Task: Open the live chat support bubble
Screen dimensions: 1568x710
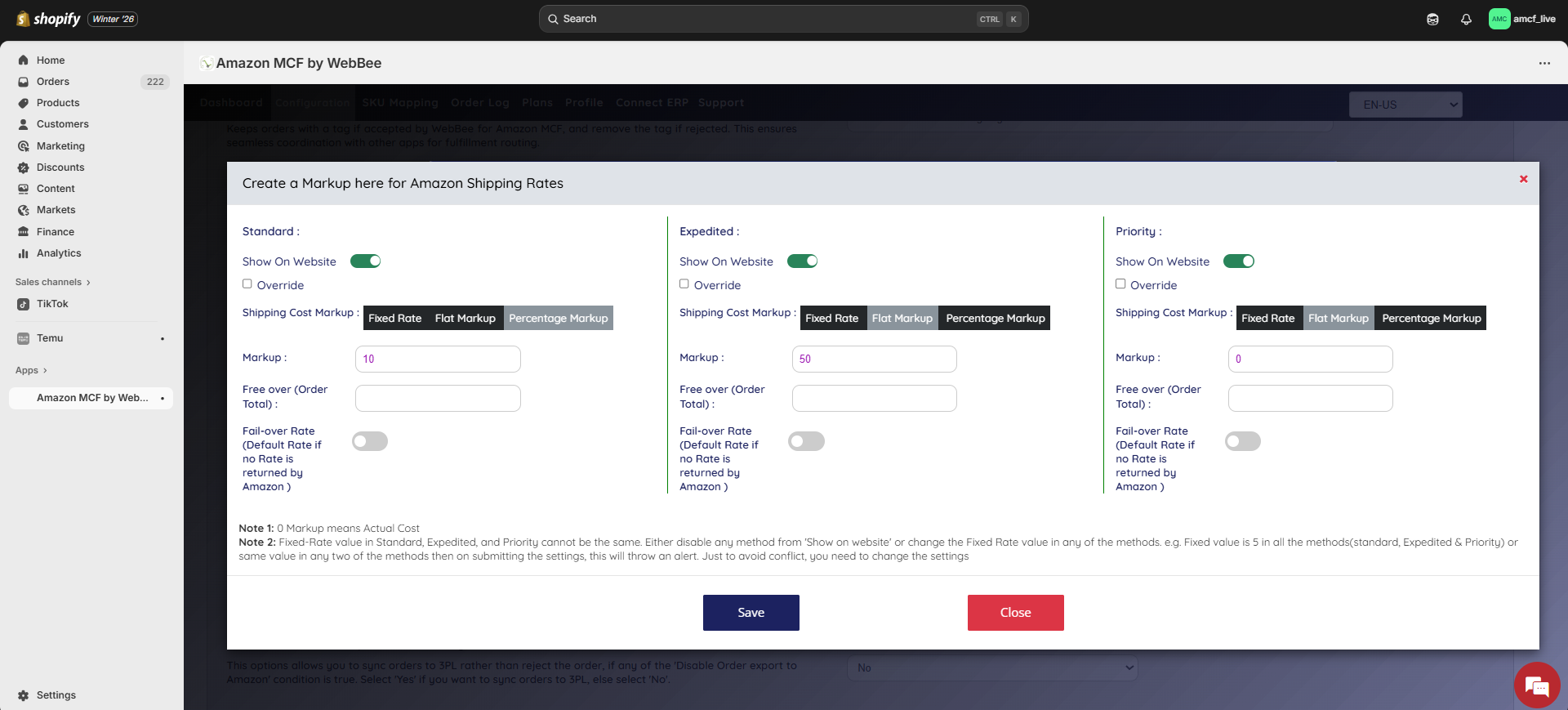Action: (x=1536, y=685)
